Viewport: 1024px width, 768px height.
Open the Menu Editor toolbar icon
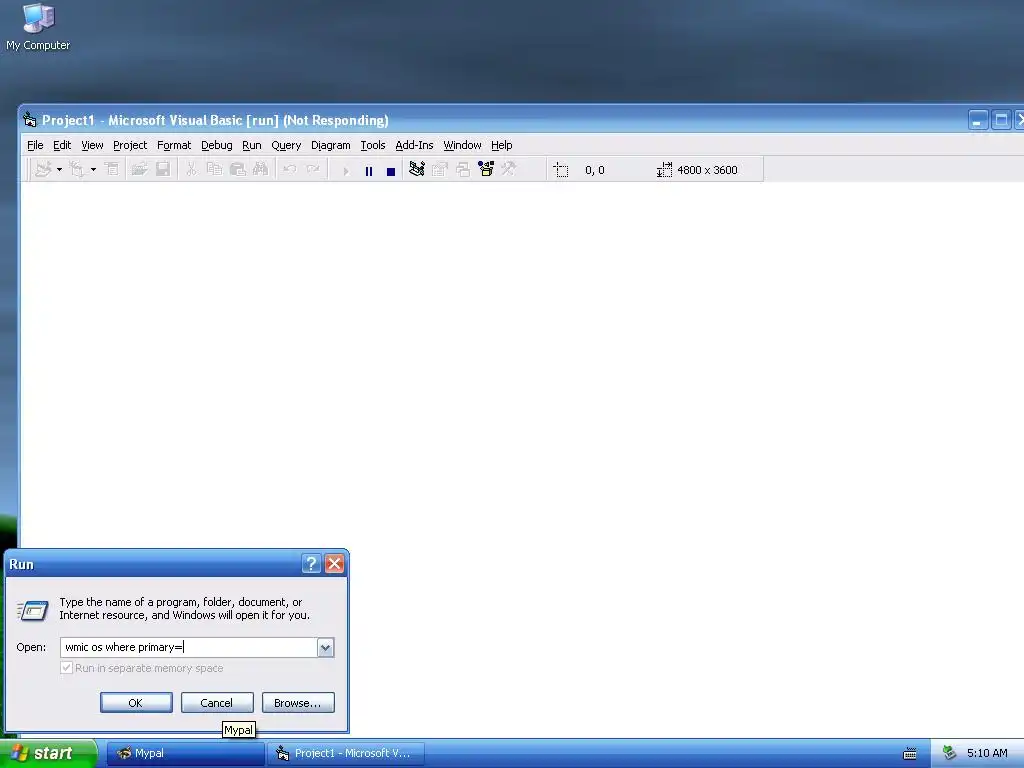click(x=112, y=170)
